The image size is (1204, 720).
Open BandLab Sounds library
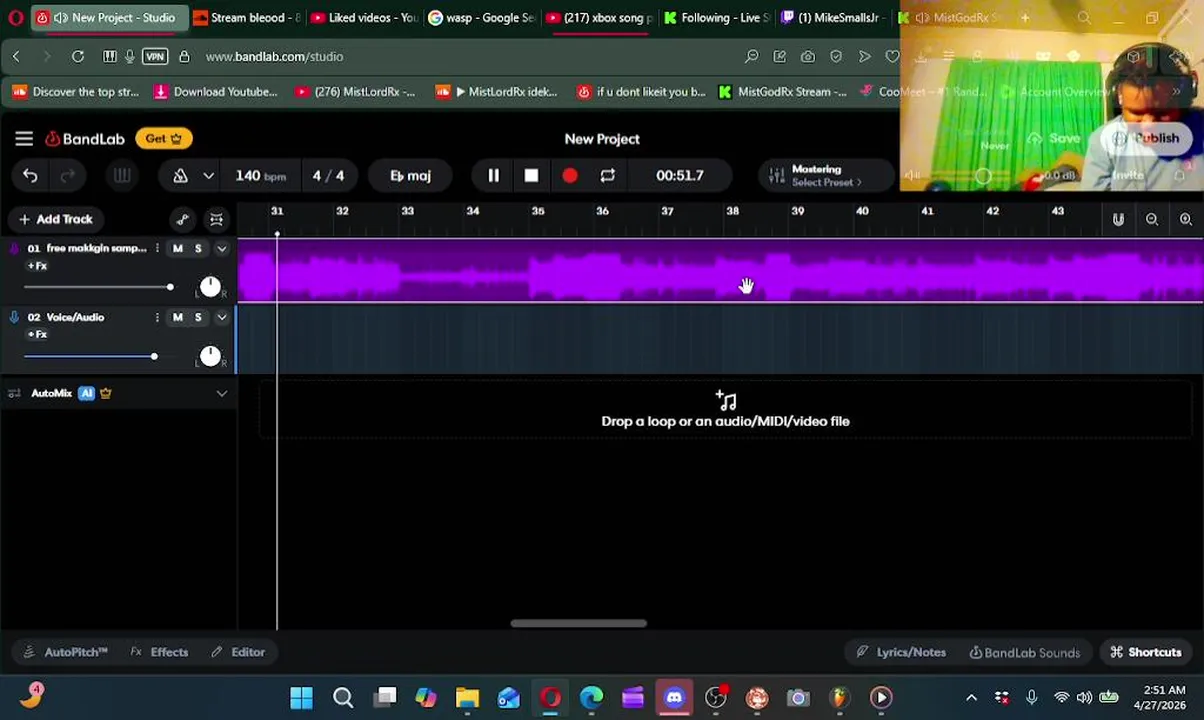(x=1025, y=653)
